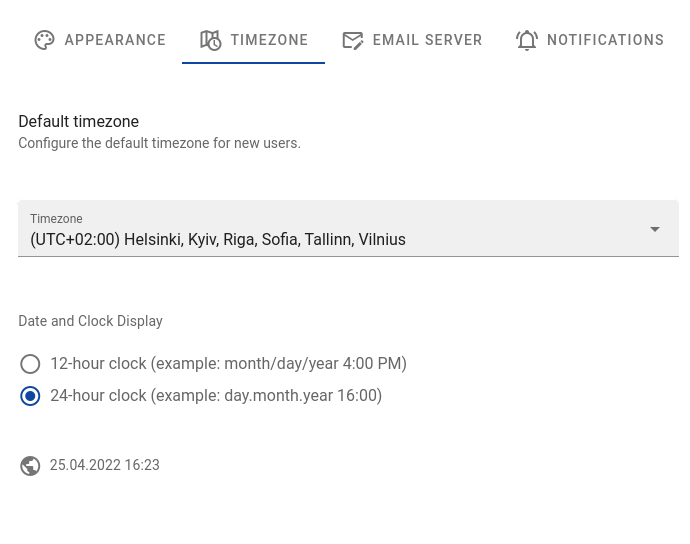Click the default timezone description text
690x544 pixels.
pos(159,143)
